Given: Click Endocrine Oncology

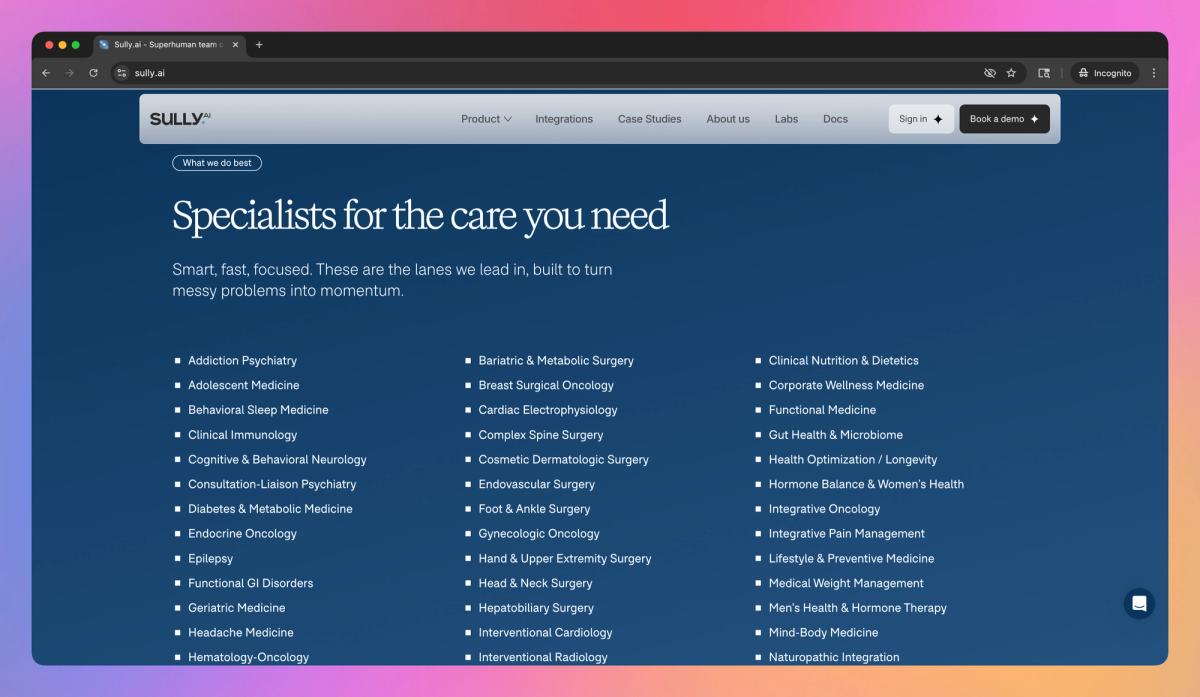Looking at the screenshot, I should pos(242,534).
